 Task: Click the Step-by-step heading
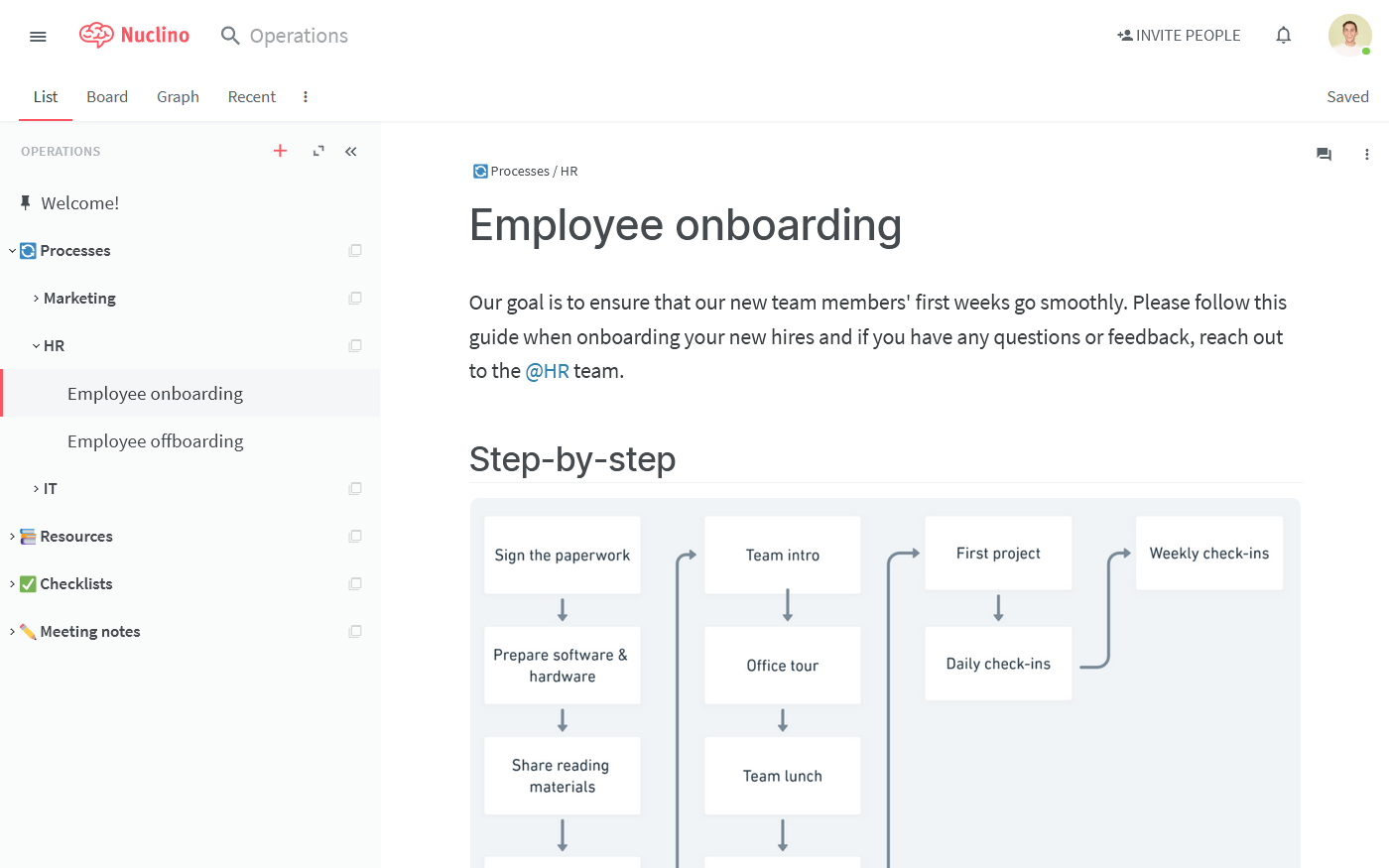click(572, 459)
